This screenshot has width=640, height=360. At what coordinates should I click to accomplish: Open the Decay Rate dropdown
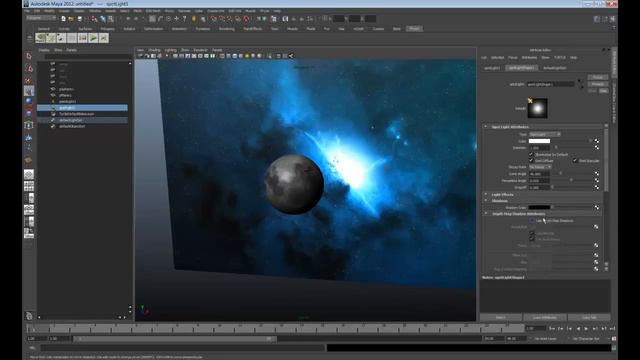[x=541, y=167]
